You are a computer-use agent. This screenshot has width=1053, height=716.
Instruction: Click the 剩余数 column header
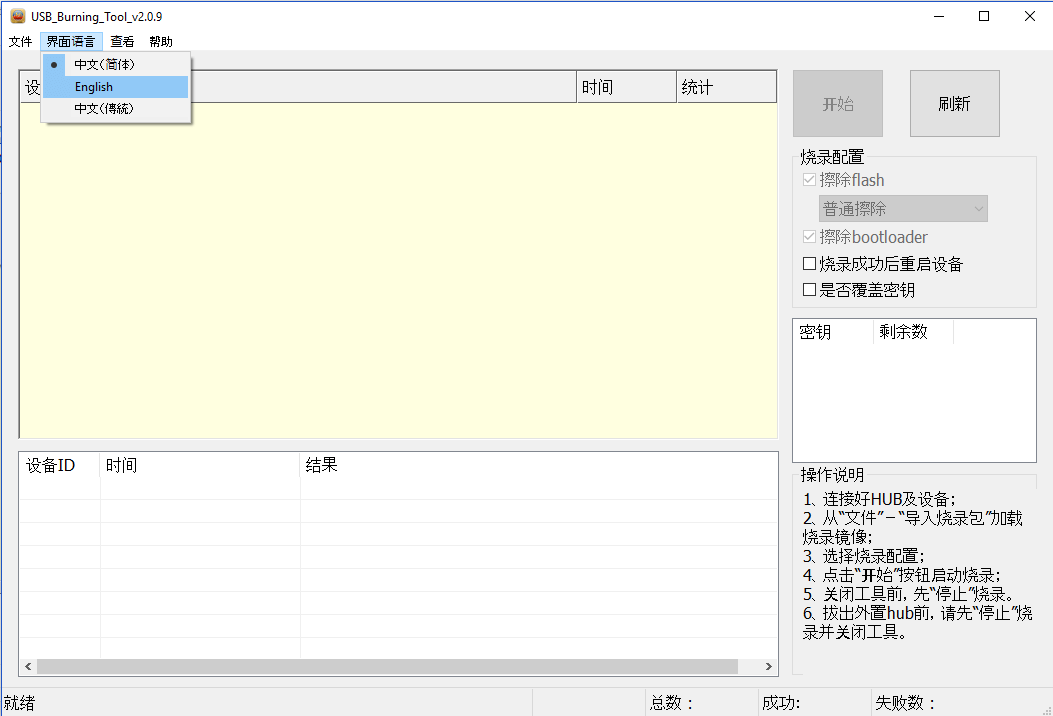pos(913,332)
